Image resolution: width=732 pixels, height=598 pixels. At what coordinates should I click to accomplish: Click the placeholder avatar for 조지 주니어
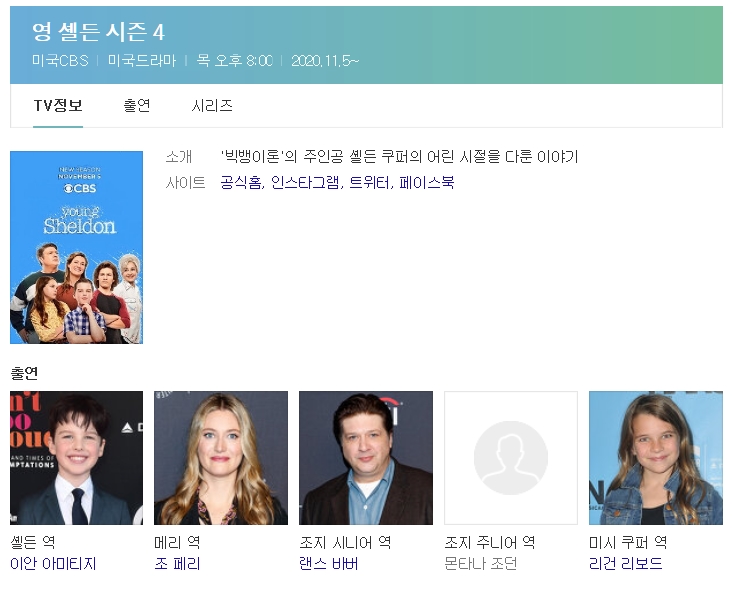click(x=510, y=458)
